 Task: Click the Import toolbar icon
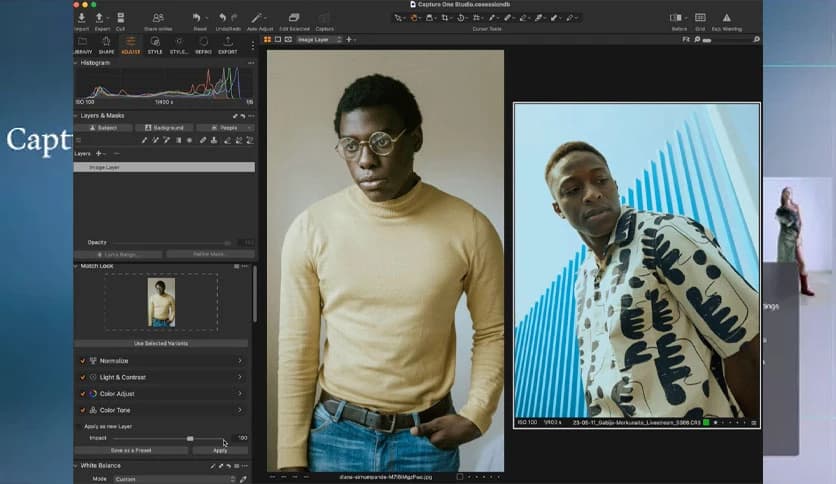pyautogui.click(x=82, y=18)
